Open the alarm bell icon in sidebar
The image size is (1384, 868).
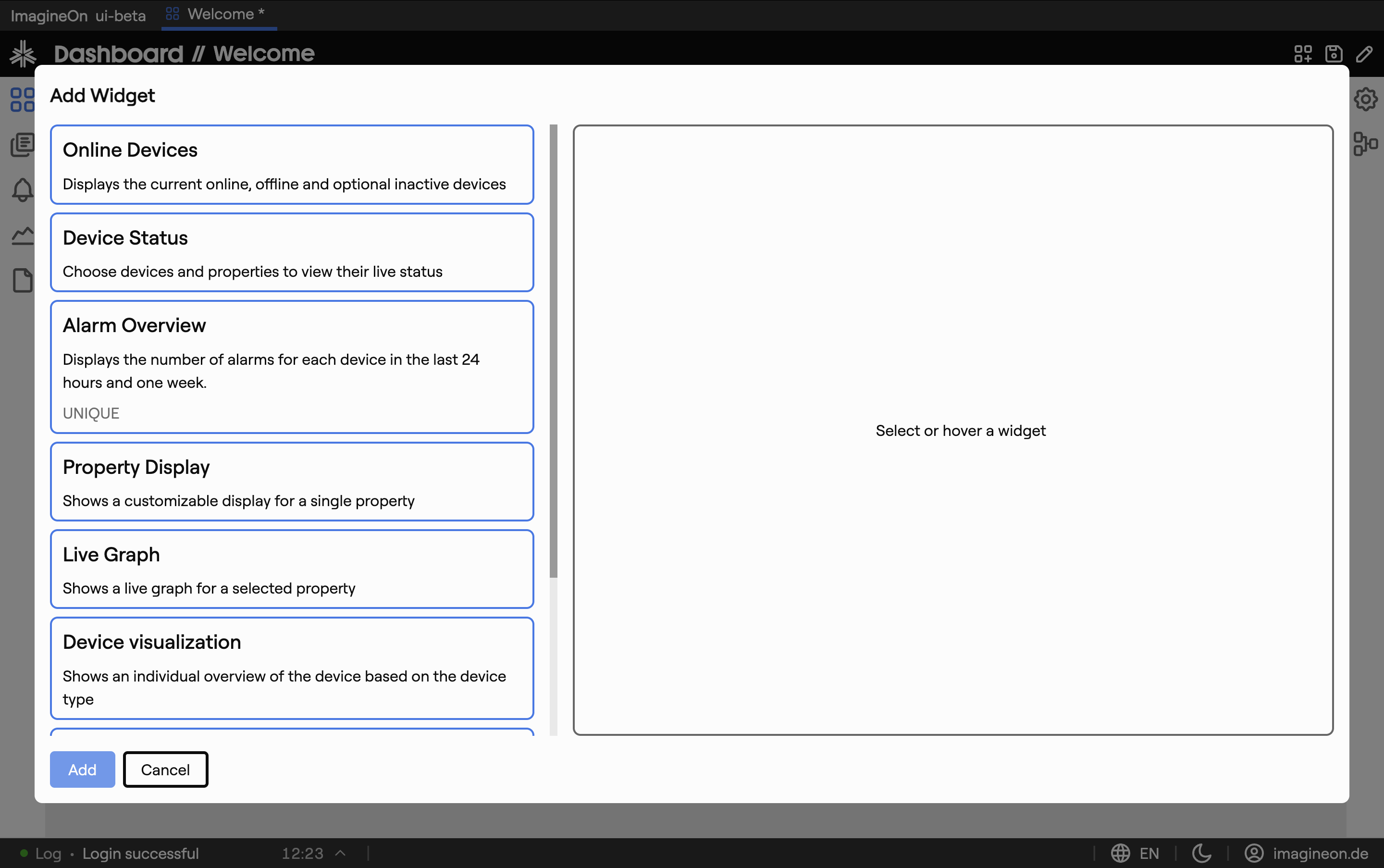(23, 190)
